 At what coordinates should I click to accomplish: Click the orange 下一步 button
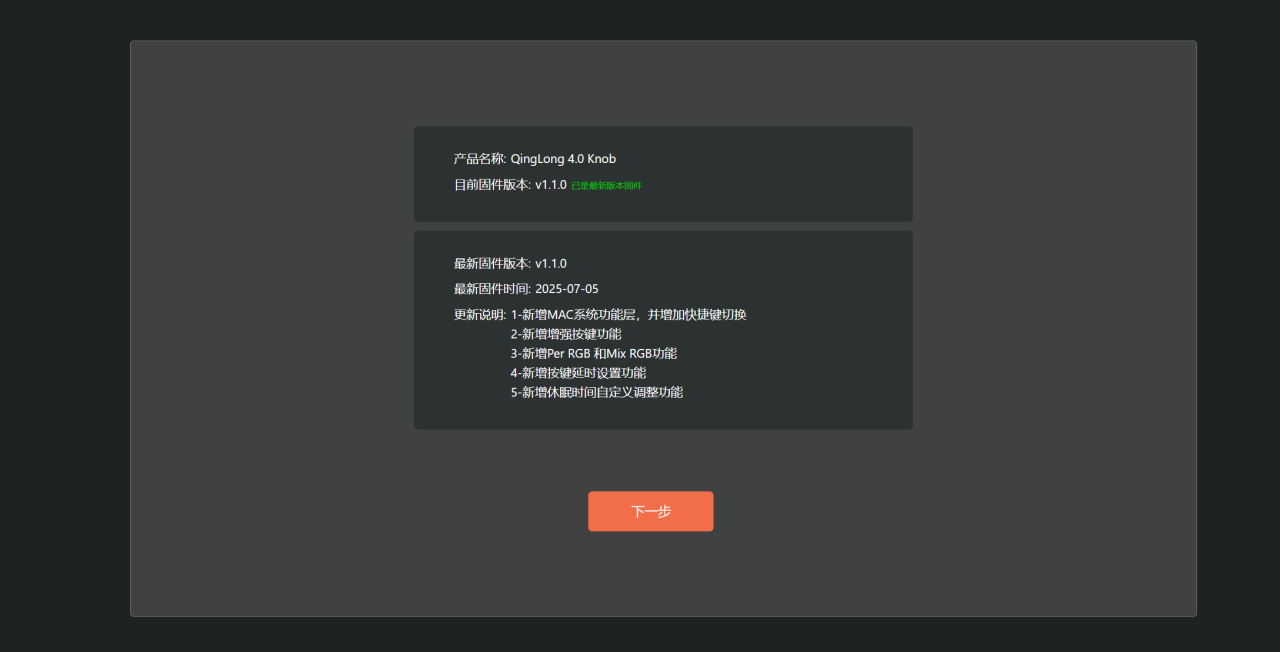click(x=650, y=511)
